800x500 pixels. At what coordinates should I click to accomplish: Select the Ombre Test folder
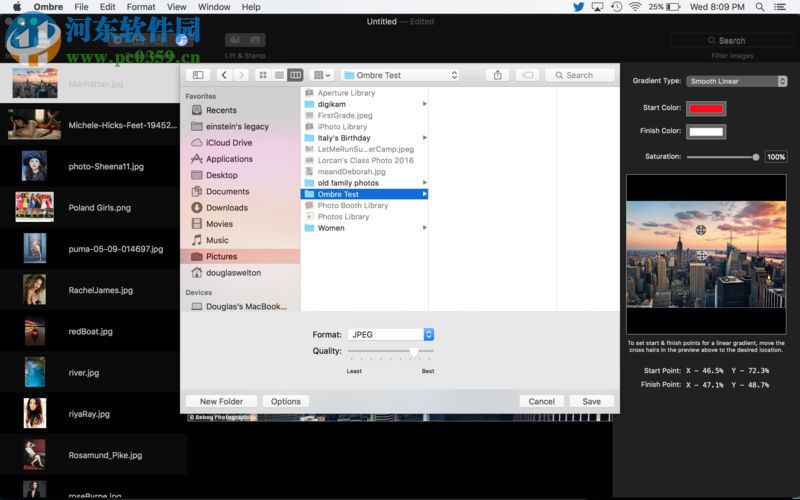[364, 194]
